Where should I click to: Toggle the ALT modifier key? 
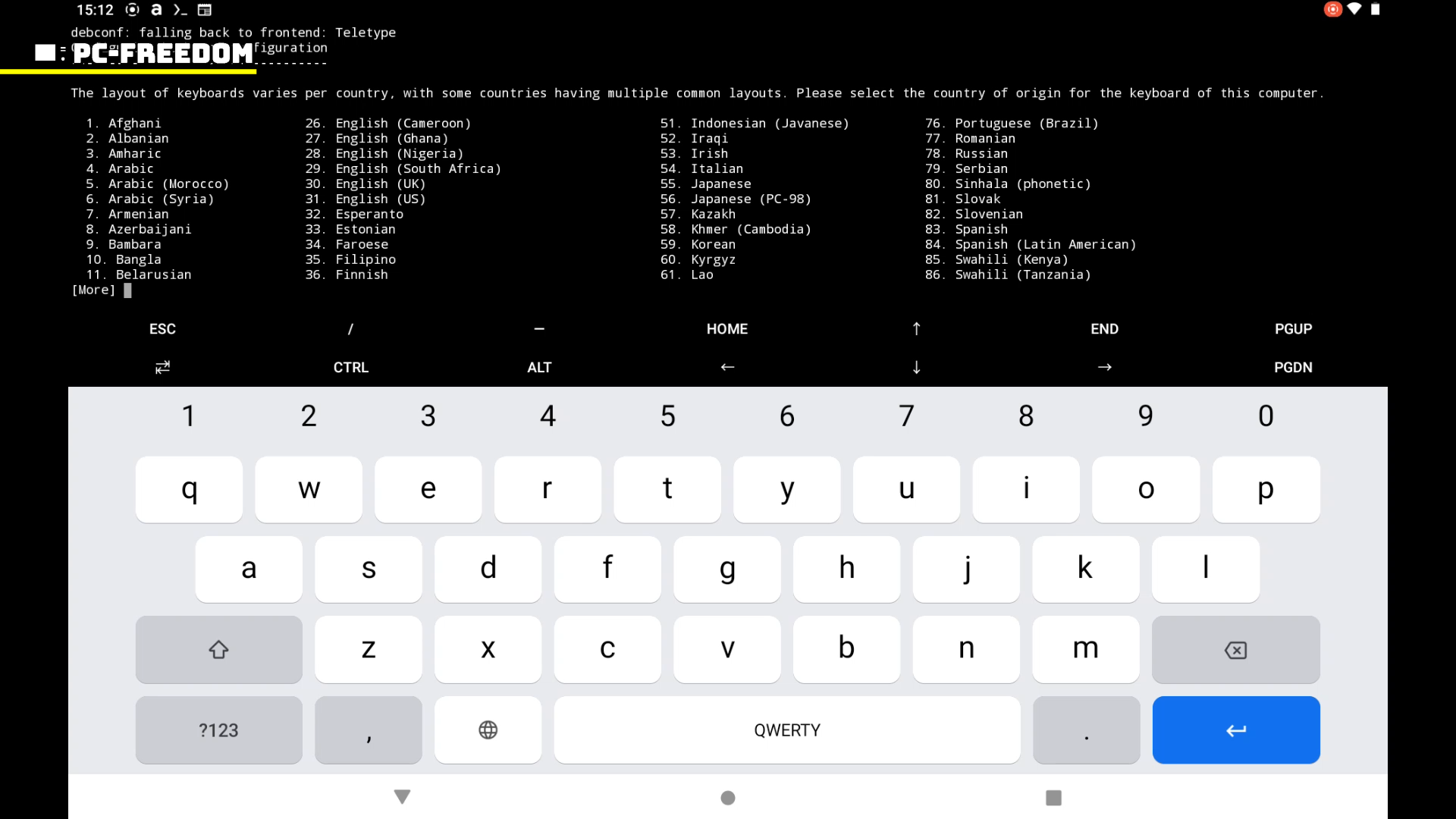tap(539, 367)
